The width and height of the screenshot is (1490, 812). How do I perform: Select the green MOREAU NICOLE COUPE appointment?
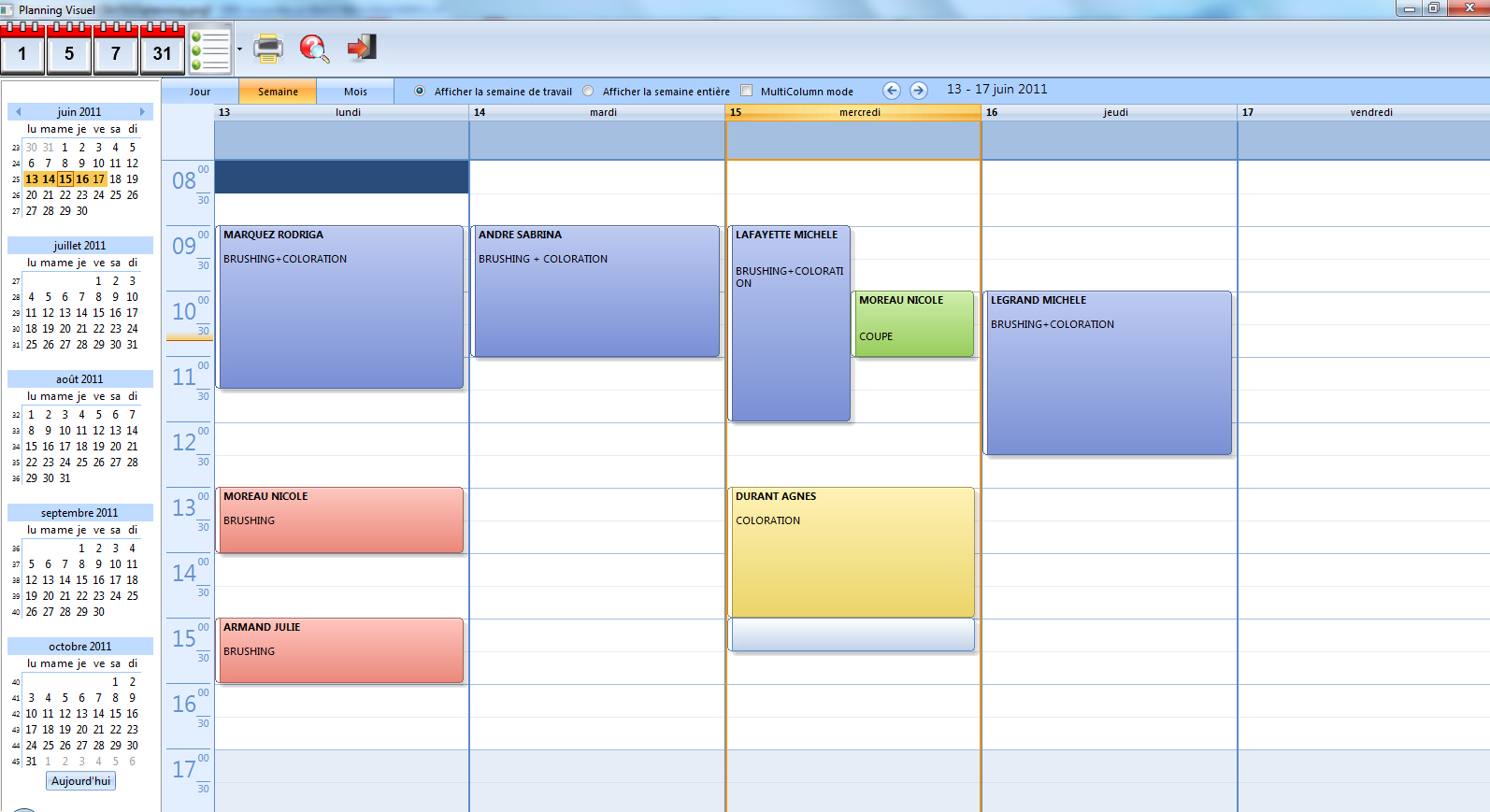[913, 323]
